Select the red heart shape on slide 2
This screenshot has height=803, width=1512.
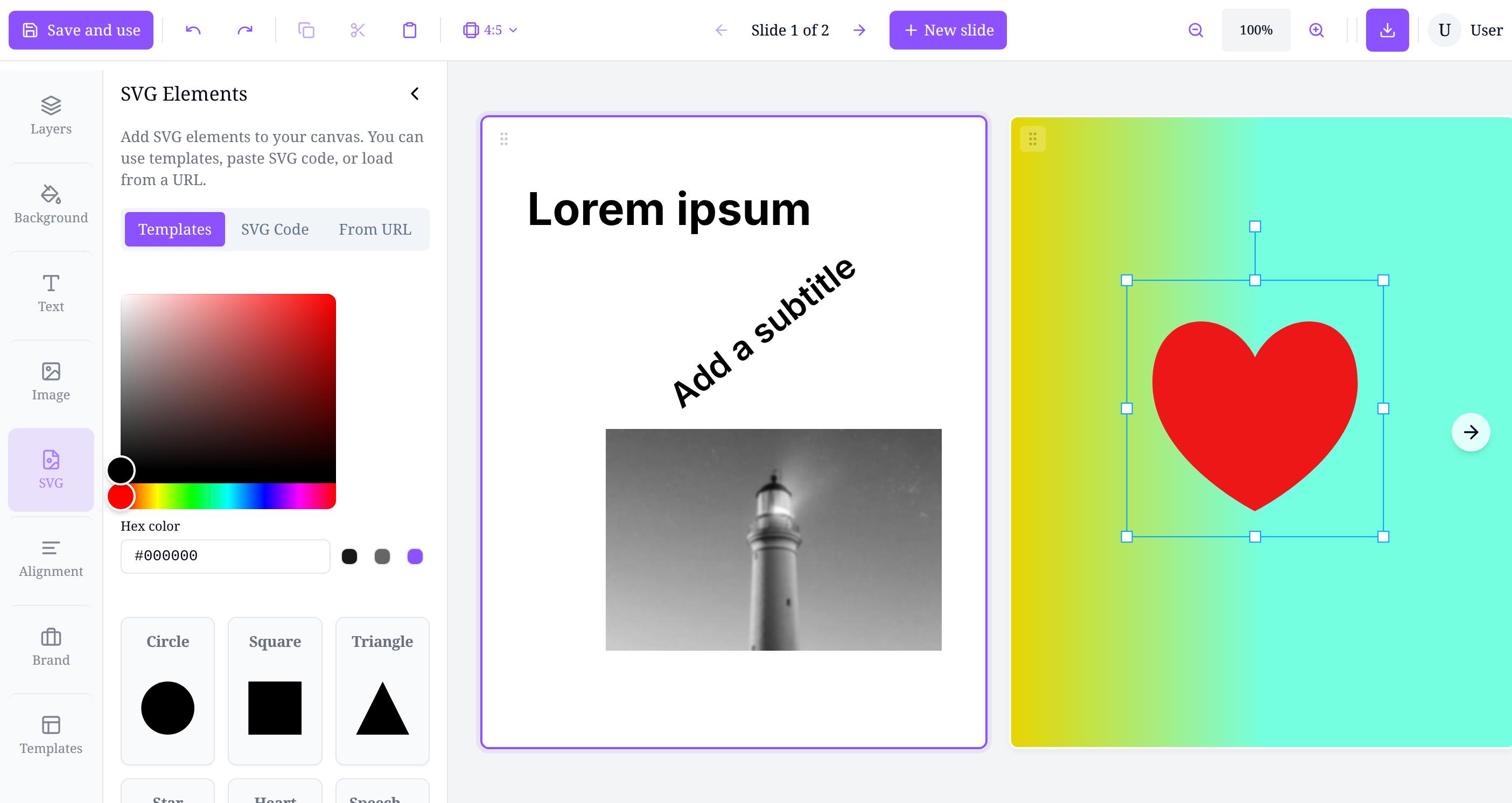1255,415
